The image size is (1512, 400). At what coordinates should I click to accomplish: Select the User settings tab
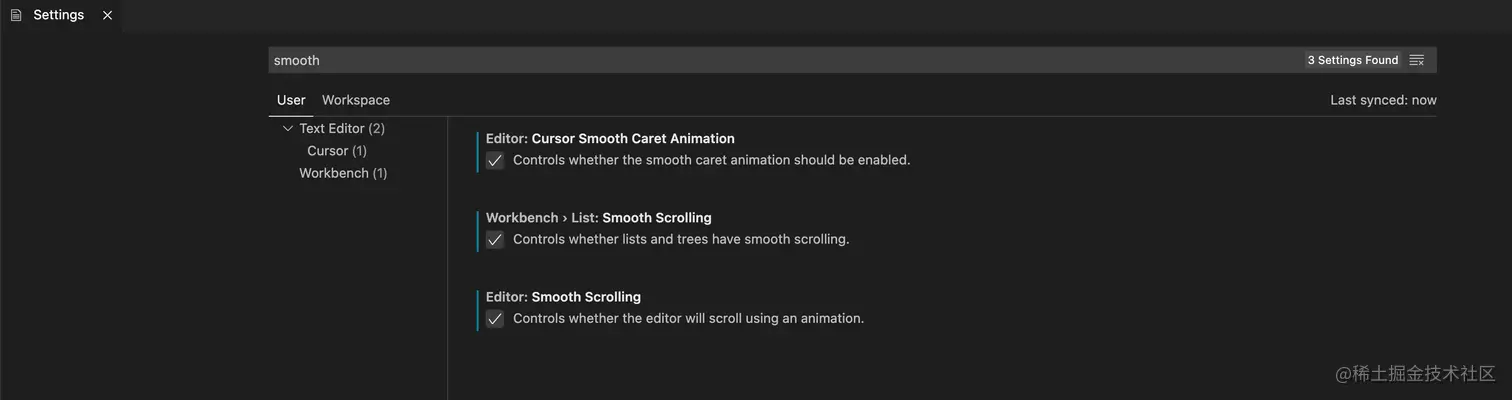pyautogui.click(x=291, y=100)
